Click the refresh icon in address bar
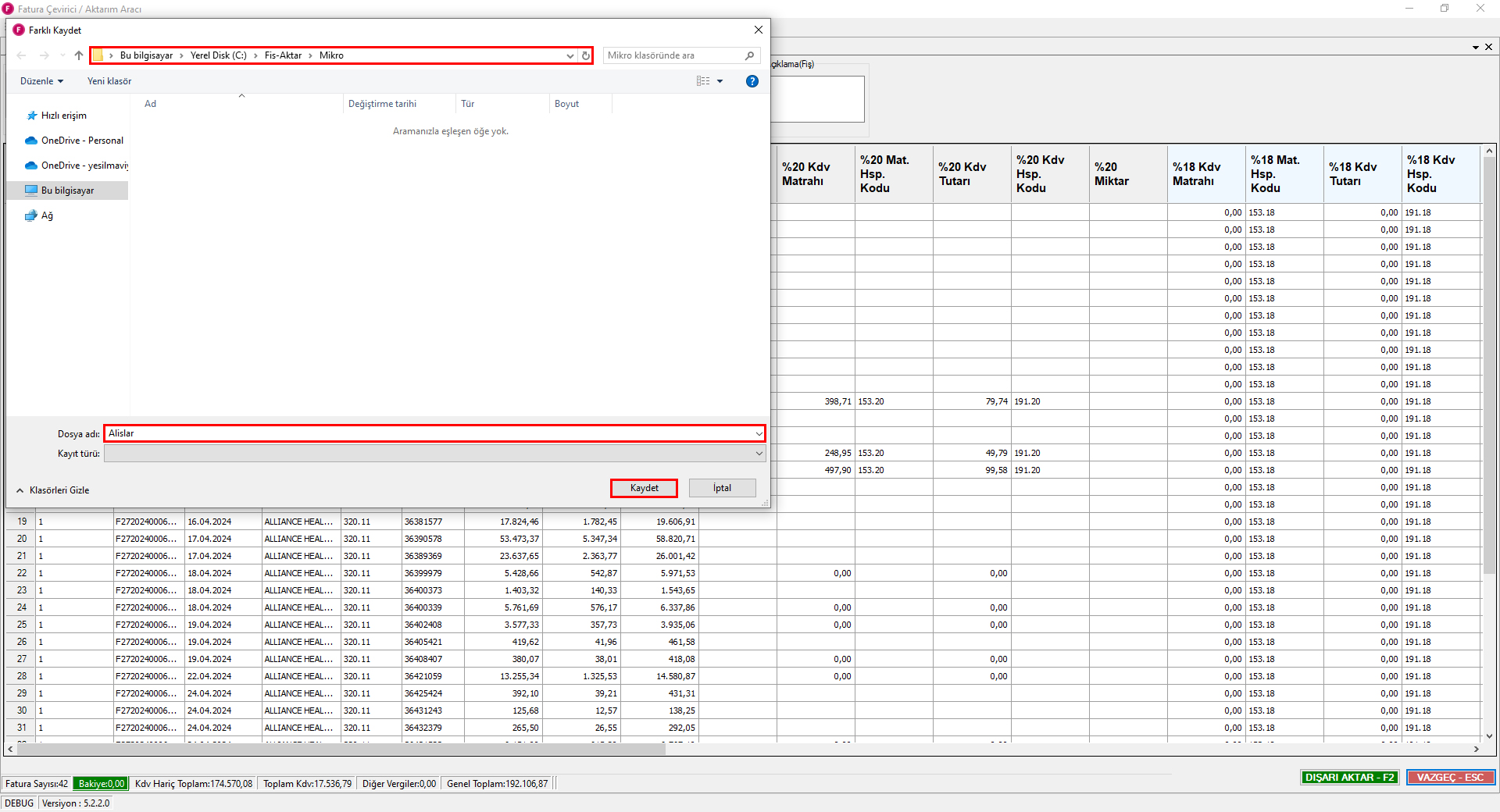 pyautogui.click(x=585, y=55)
